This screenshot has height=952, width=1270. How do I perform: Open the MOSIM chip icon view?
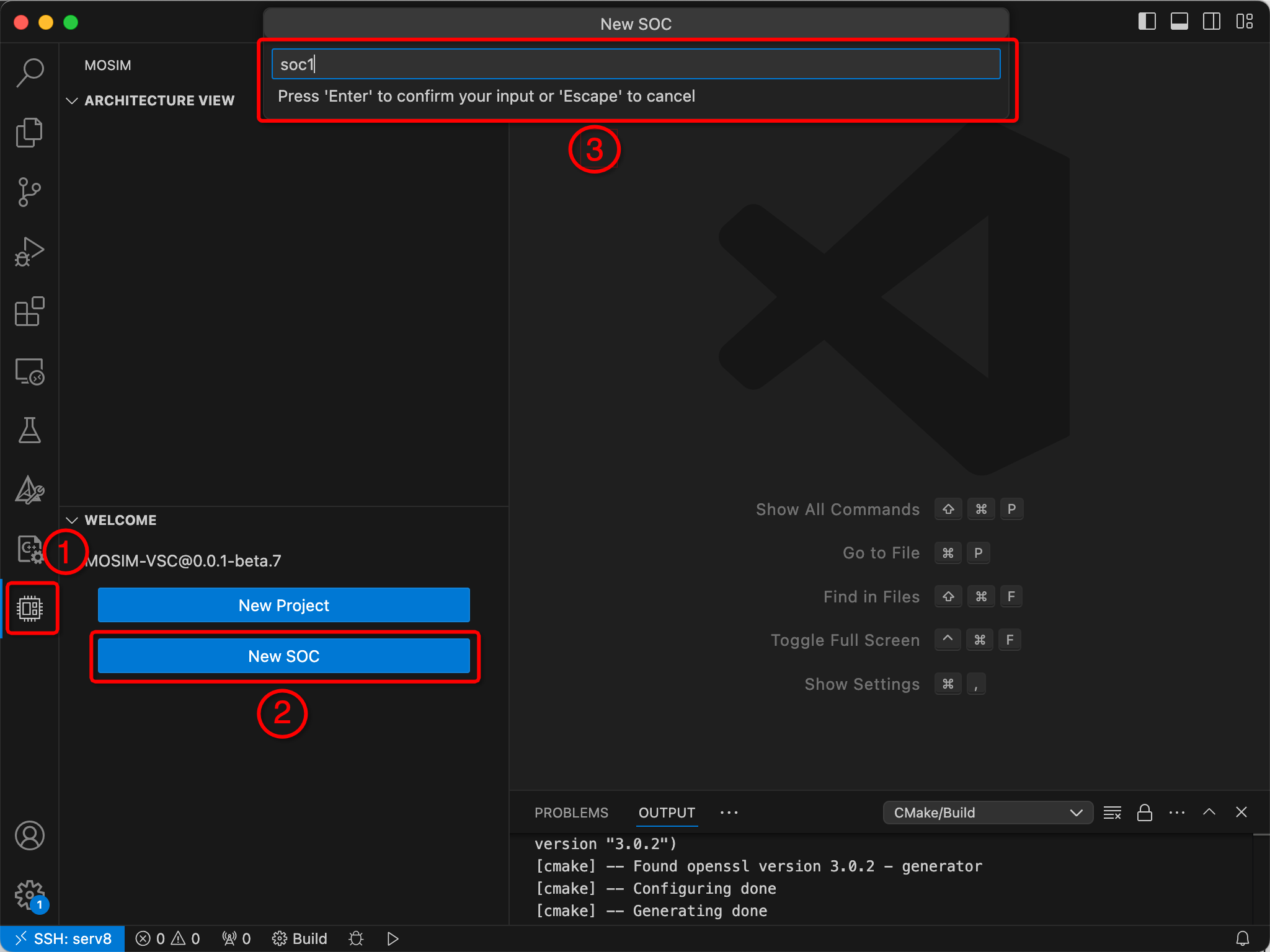tap(30, 608)
